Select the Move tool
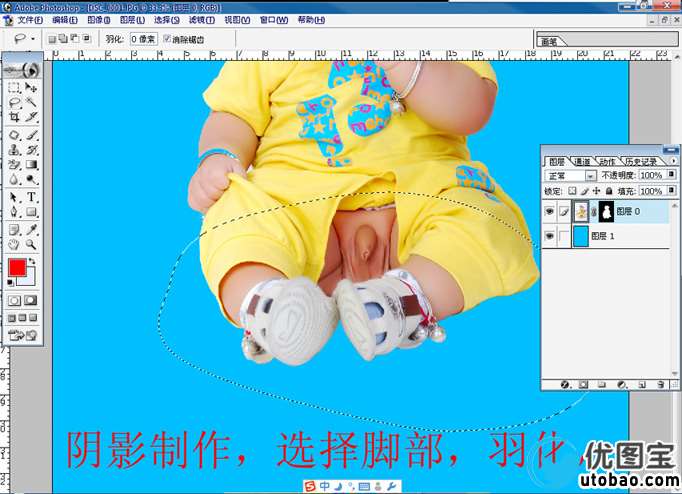The width and height of the screenshot is (682, 494). (x=31, y=87)
